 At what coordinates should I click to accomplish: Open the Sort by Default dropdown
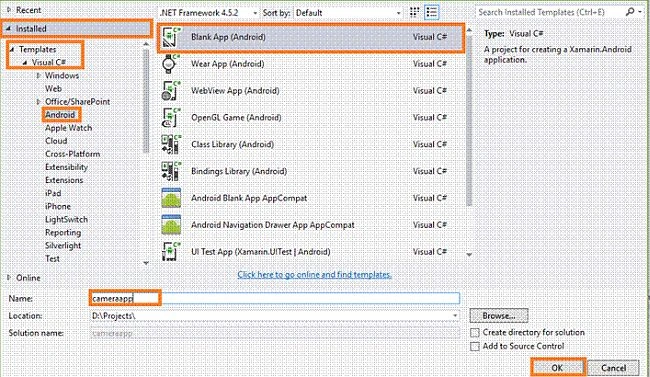(348, 13)
